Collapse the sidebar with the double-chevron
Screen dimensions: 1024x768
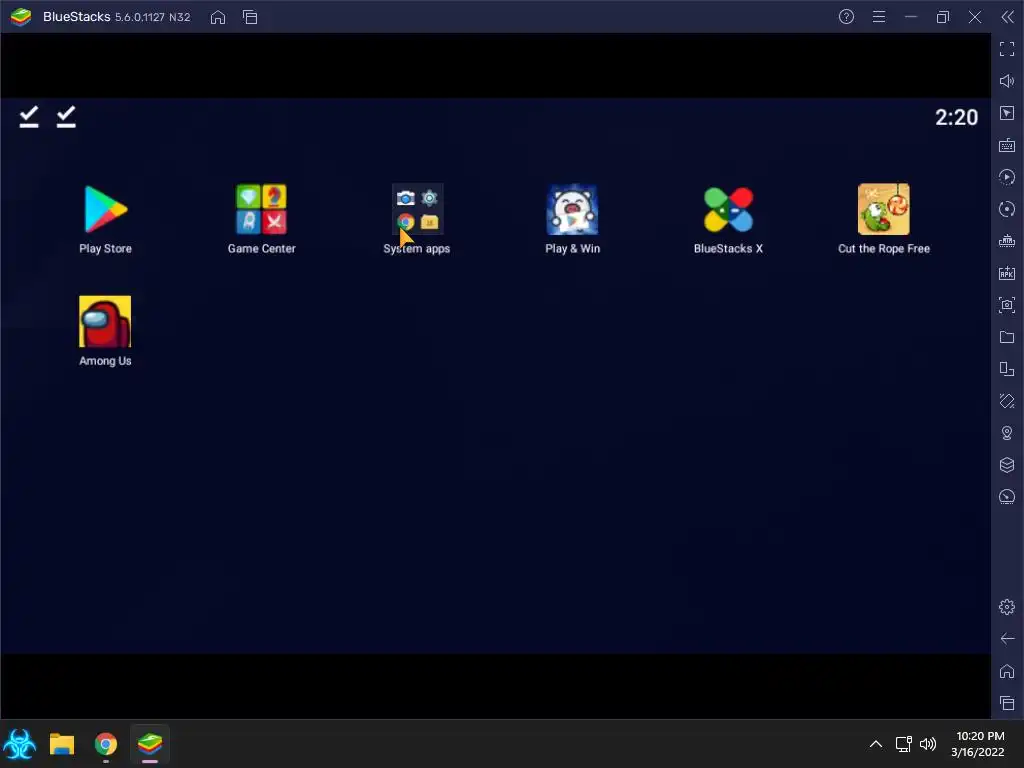click(1008, 17)
